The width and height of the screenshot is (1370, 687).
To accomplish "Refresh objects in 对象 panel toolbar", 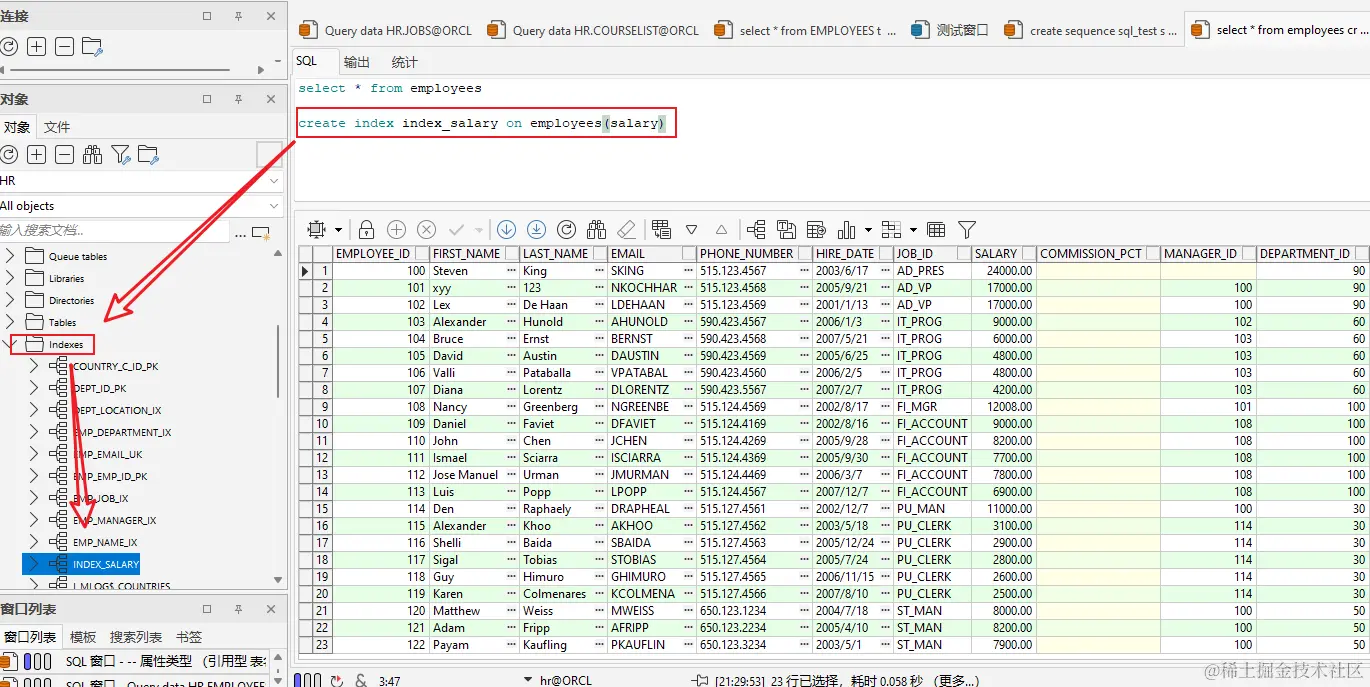I will [8, 155].
